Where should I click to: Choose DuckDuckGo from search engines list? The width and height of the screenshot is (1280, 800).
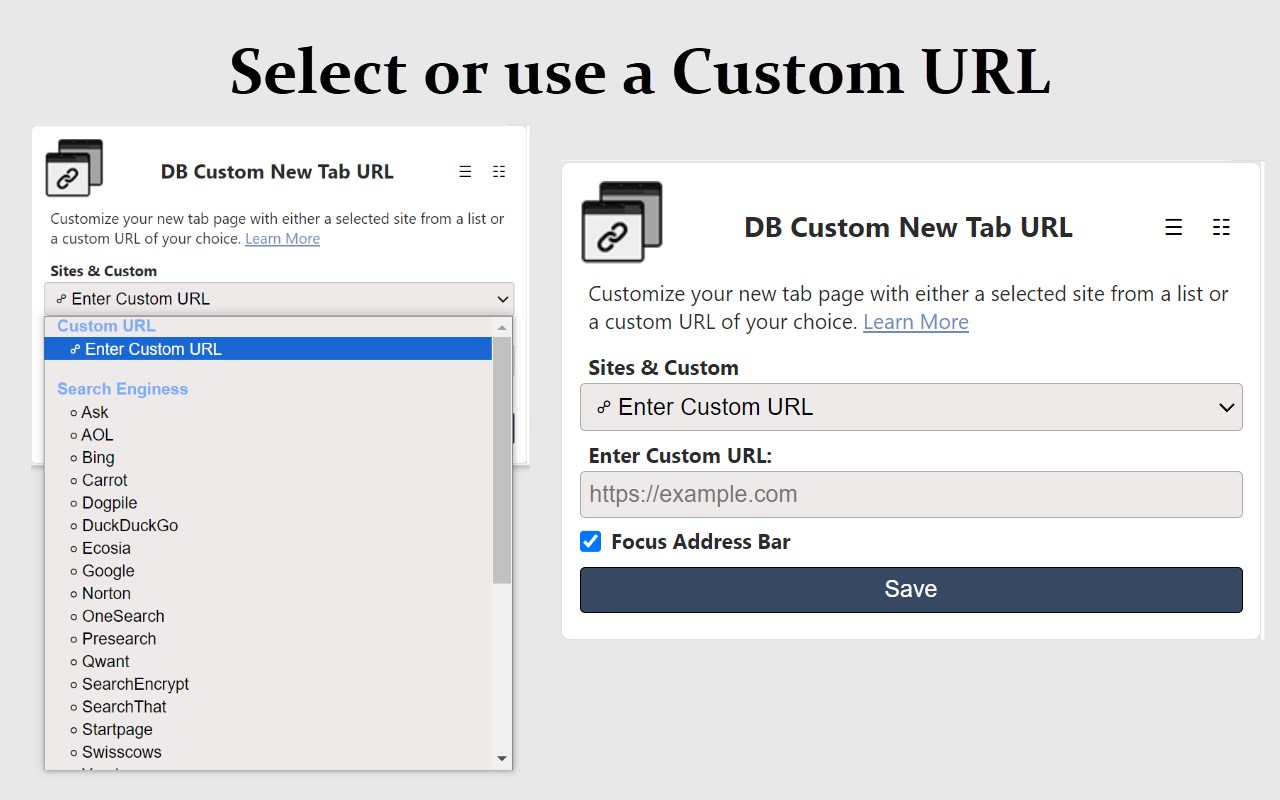point(268,526)
